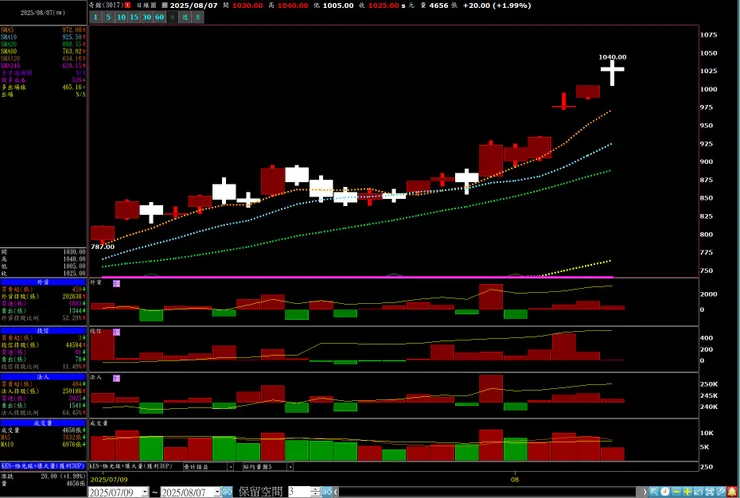Click the fullscreen frame icon in bottom toolbar
The image size is (740, 498).
[709, 492]
